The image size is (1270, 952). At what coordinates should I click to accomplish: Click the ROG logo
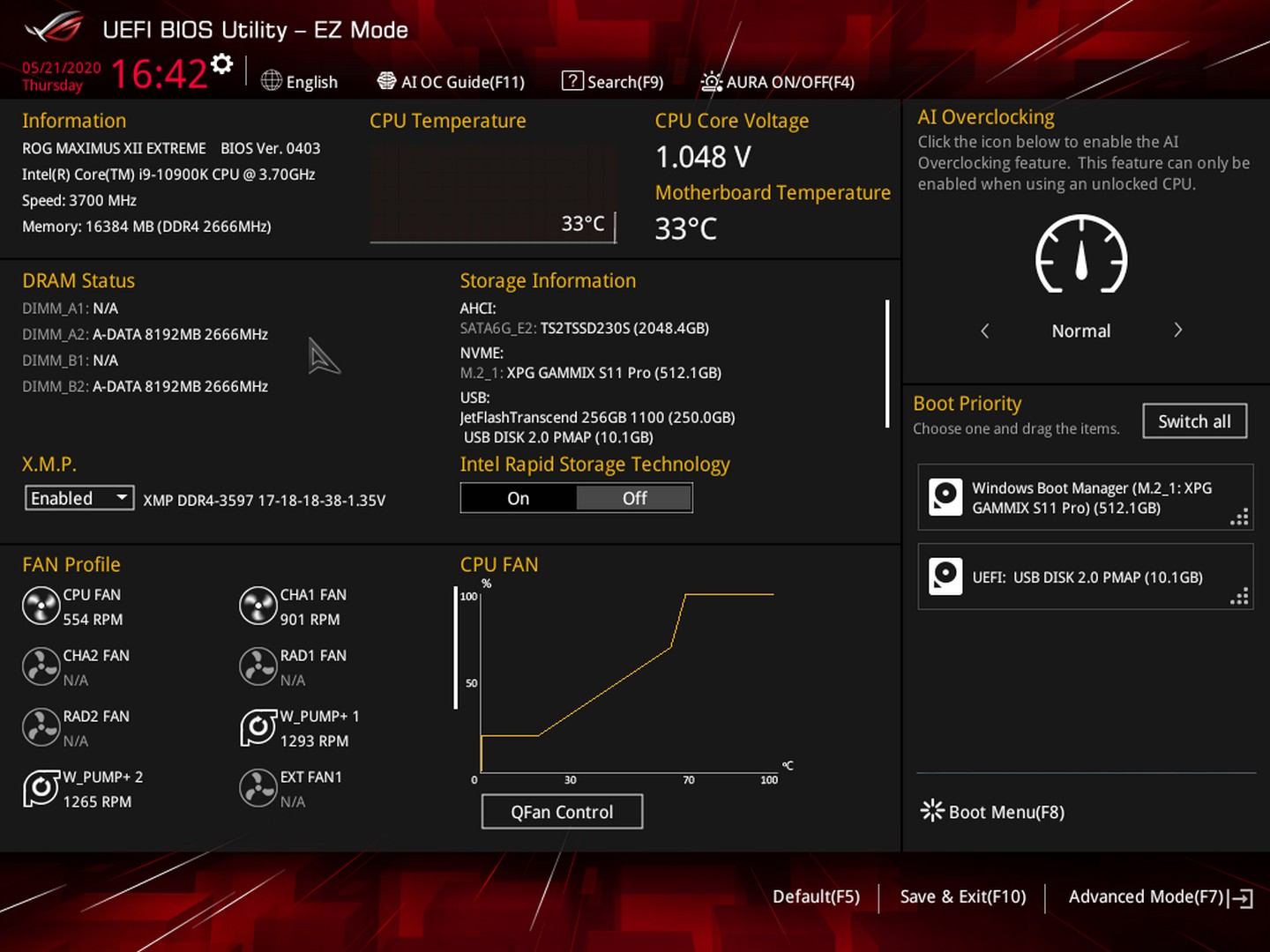[54, 28]
